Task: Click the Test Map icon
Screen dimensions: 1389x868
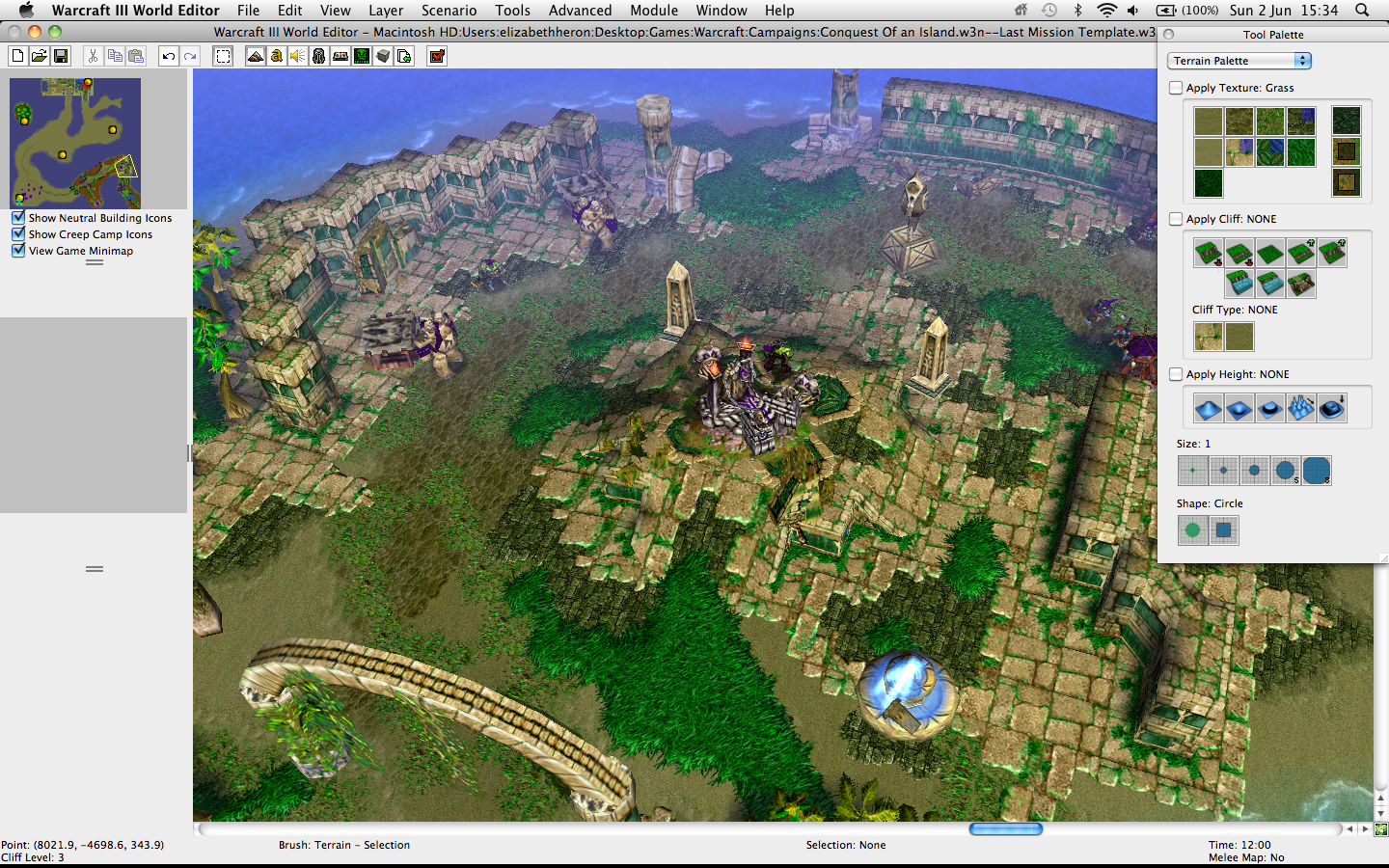Action: 437,56
